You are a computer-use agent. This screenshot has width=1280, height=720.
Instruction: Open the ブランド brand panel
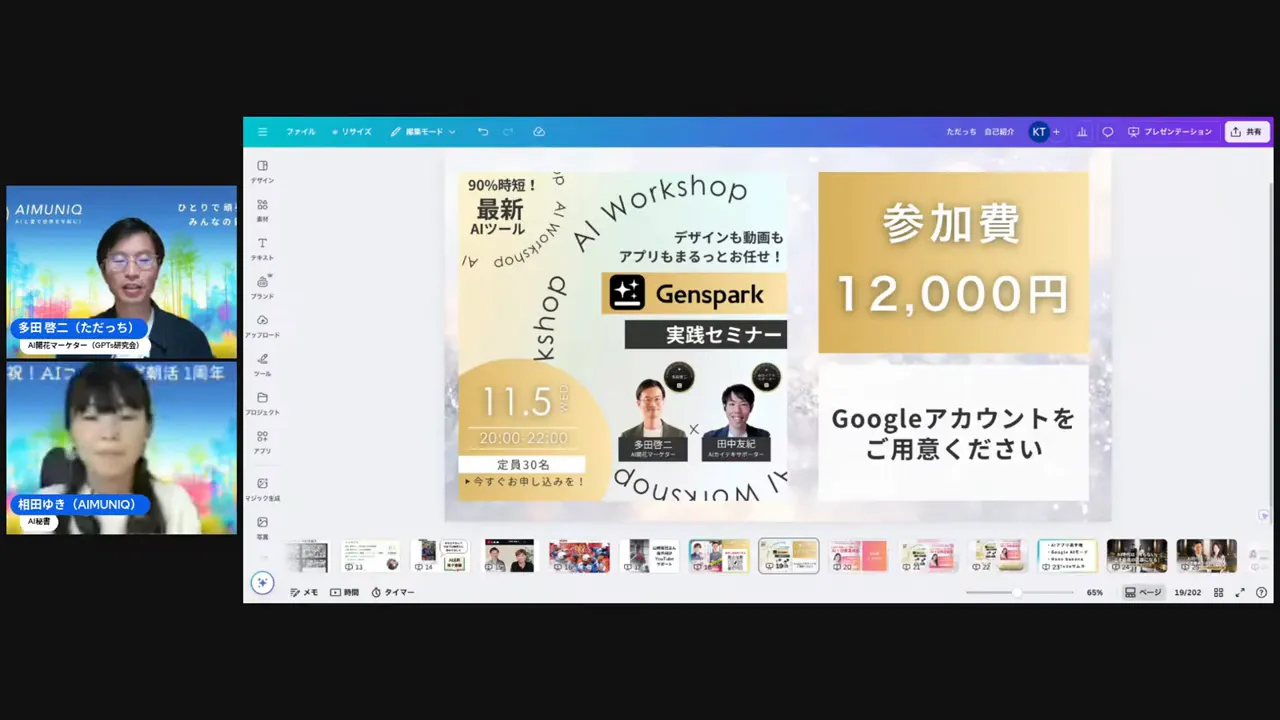(262, 287)
